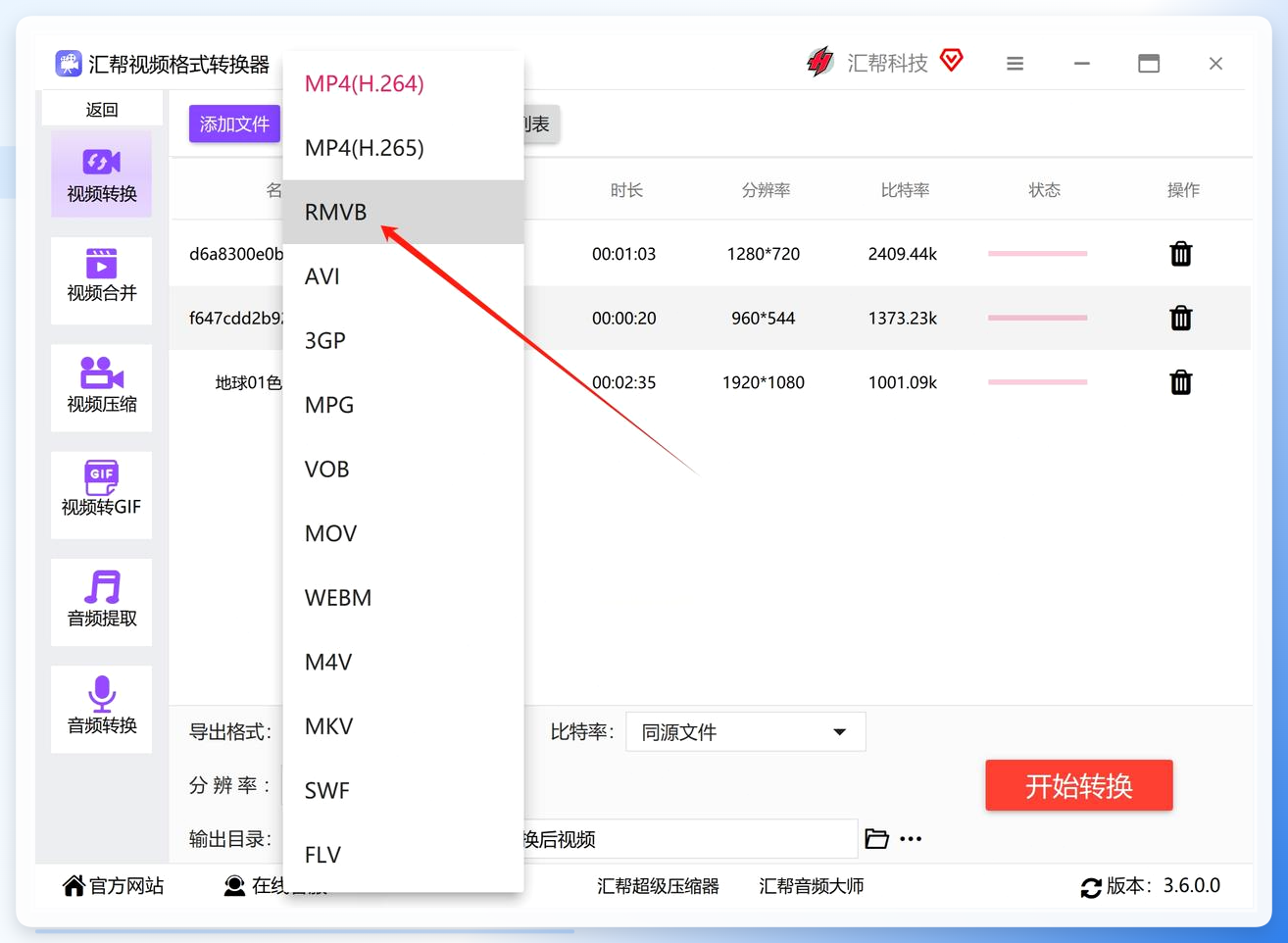
Task: Click the 返回 back button
Action: tap(102, 110)
